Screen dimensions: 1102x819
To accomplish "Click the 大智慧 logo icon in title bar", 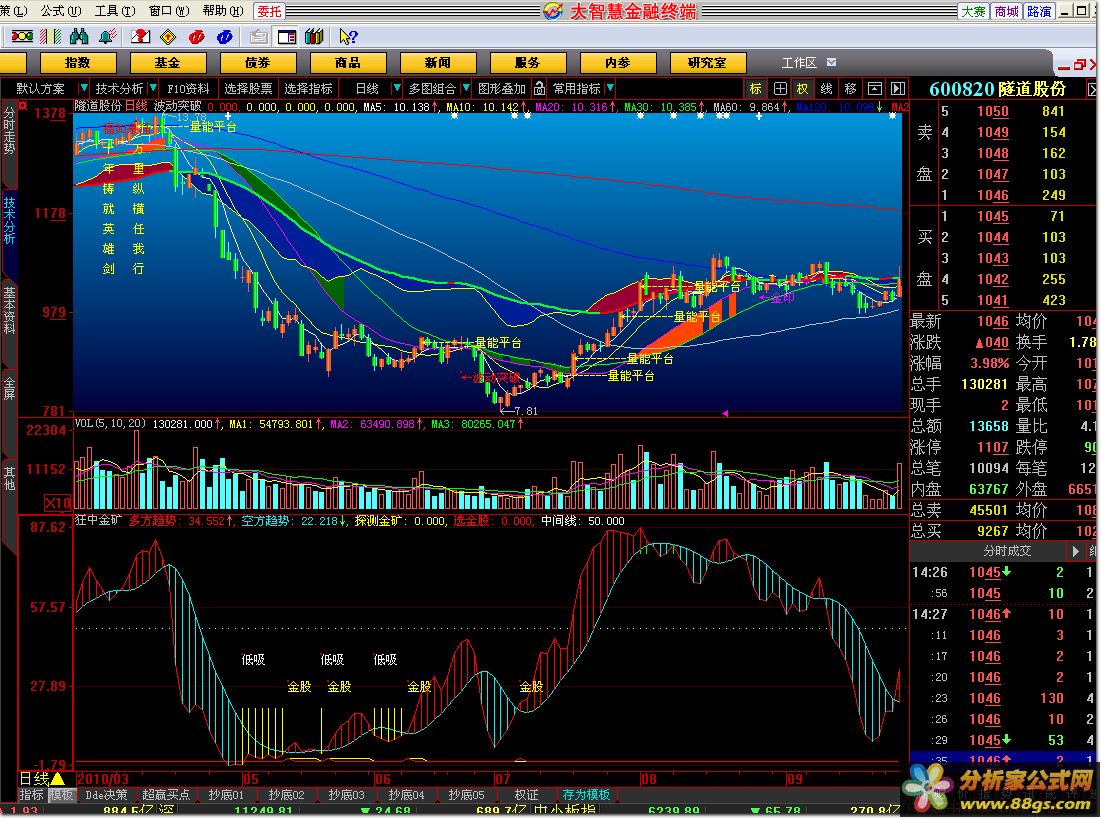I will (x=553, y=11).
